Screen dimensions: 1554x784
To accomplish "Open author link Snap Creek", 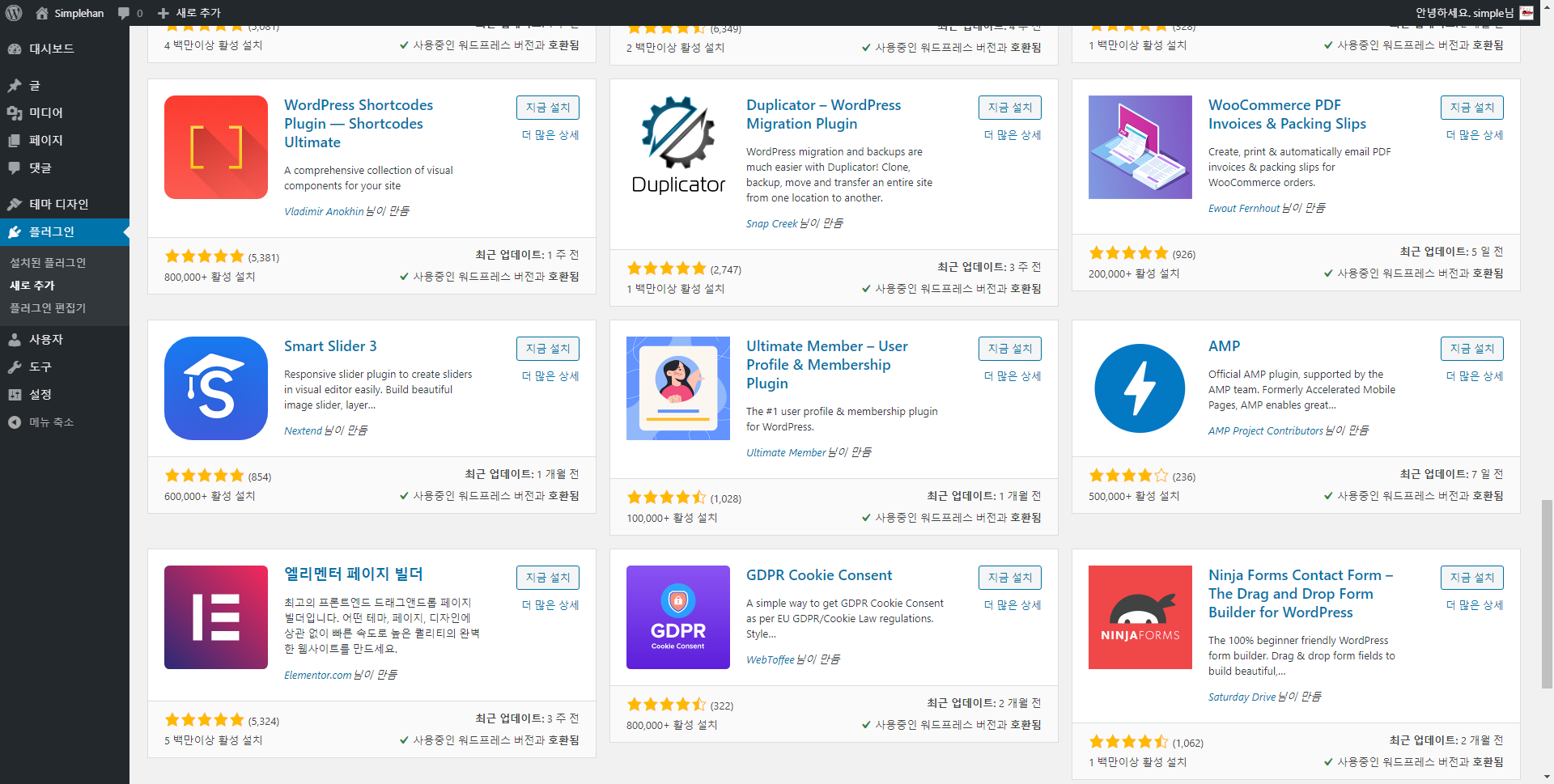I will click(x=771, y=223).
